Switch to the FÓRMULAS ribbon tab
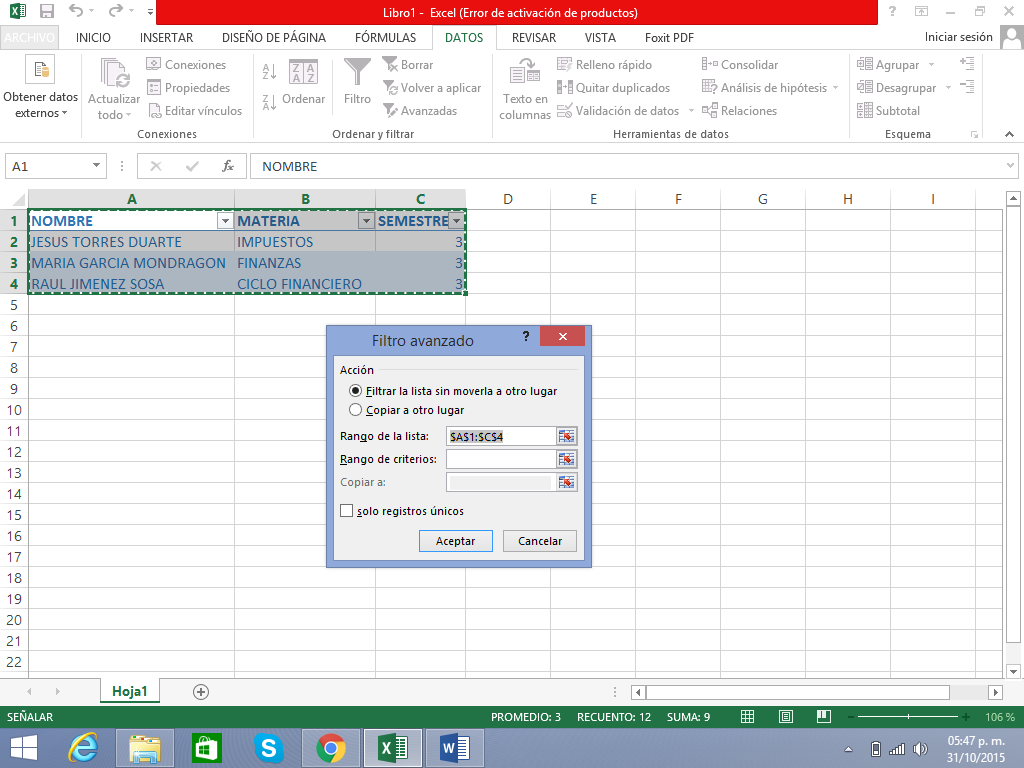The image size is (1024, 768). pyautogui.click(x=385, y=38)
